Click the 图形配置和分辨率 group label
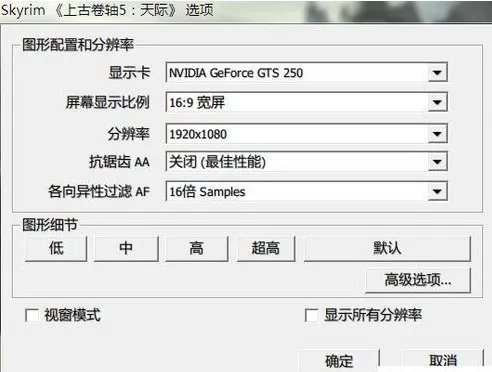 (78, 45)
